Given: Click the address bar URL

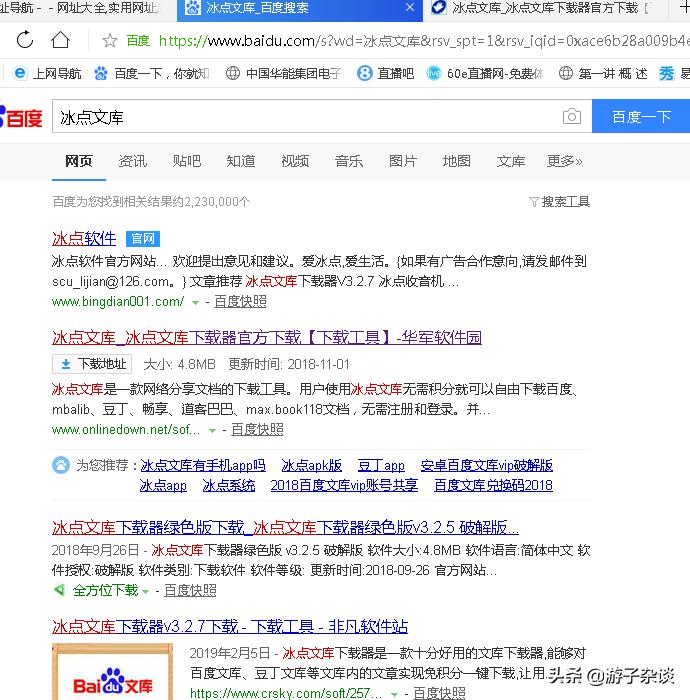Looking at the screenshot, I should point(424,41).
